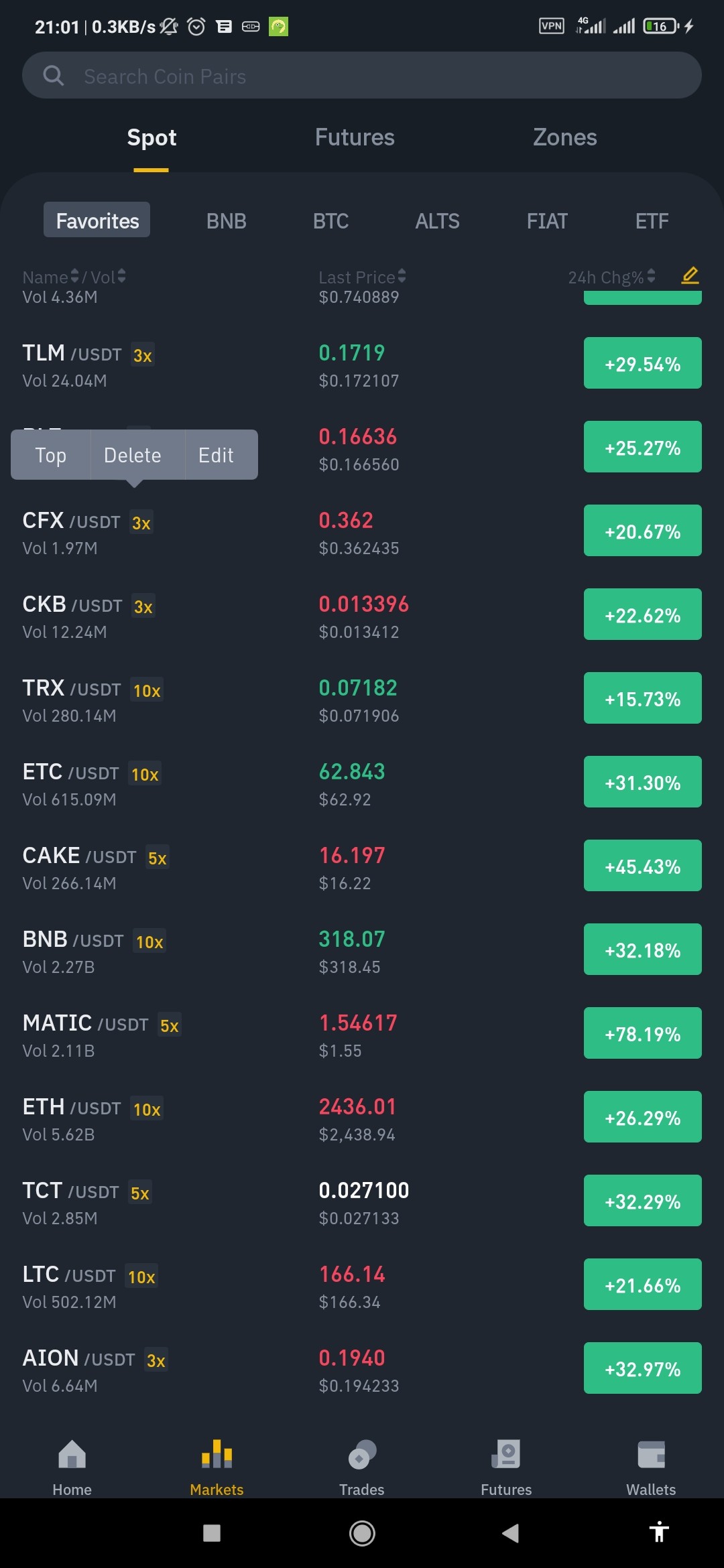Open the ETH/USDT pair row
Image resolution: width=724 pixels, height=1568 pixels.
tap(362, 1117)
